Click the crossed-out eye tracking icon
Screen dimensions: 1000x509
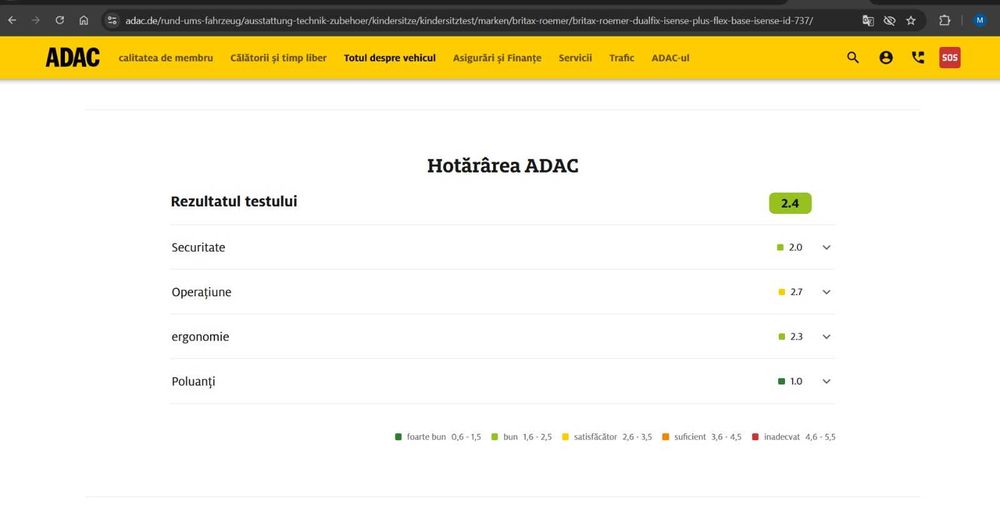point(889,20)
